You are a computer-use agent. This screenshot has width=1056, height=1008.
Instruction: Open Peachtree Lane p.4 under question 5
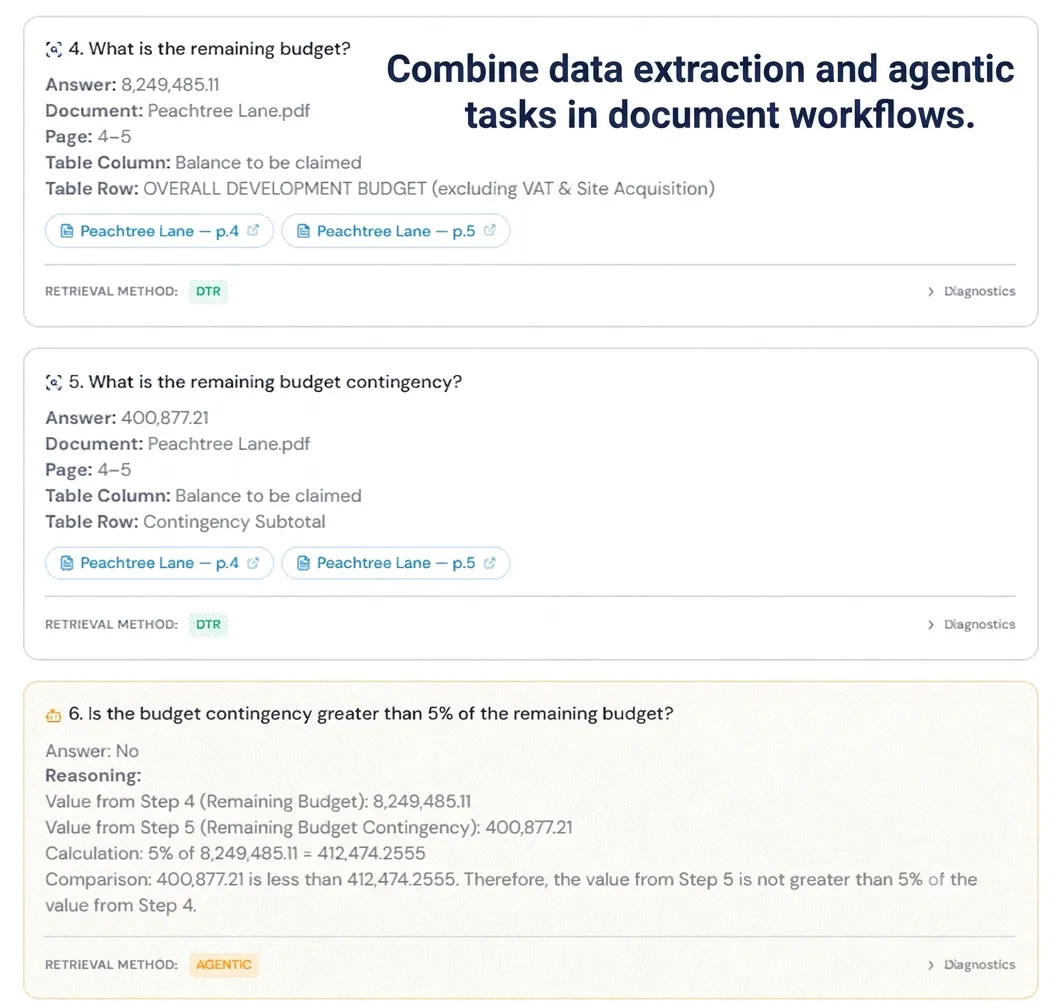point(160,563)
